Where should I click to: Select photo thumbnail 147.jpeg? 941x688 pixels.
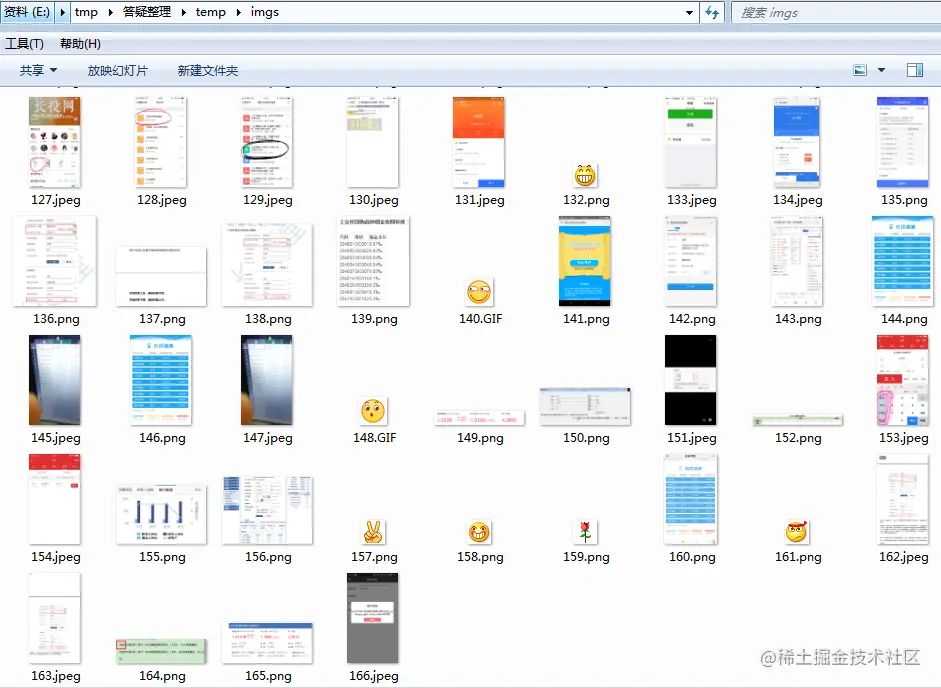pos(267,380)
